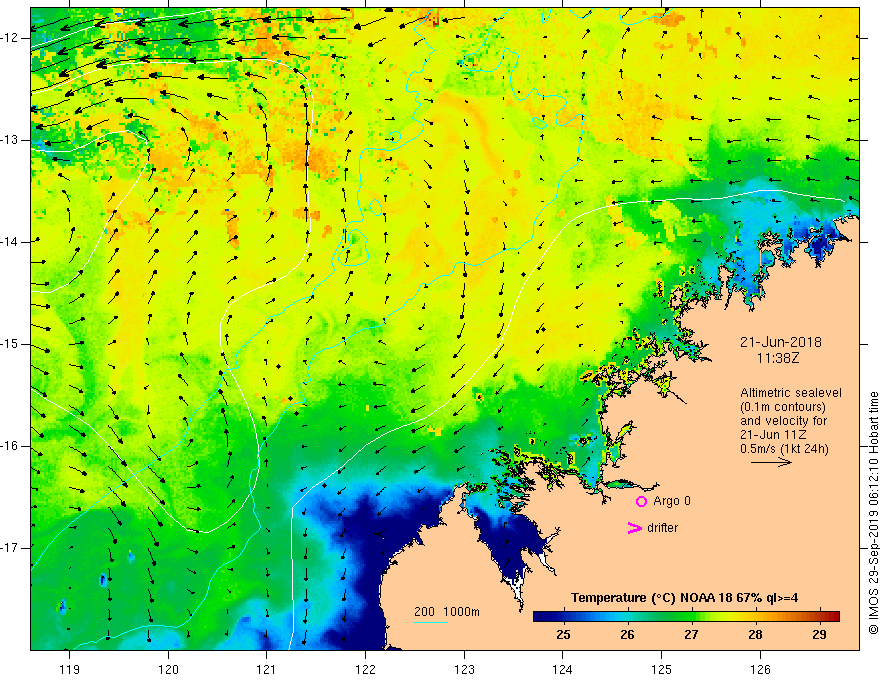Click the '21-Jun 11Z' caption line
This screenshot has width=880, height=680.
pos(776,435)
